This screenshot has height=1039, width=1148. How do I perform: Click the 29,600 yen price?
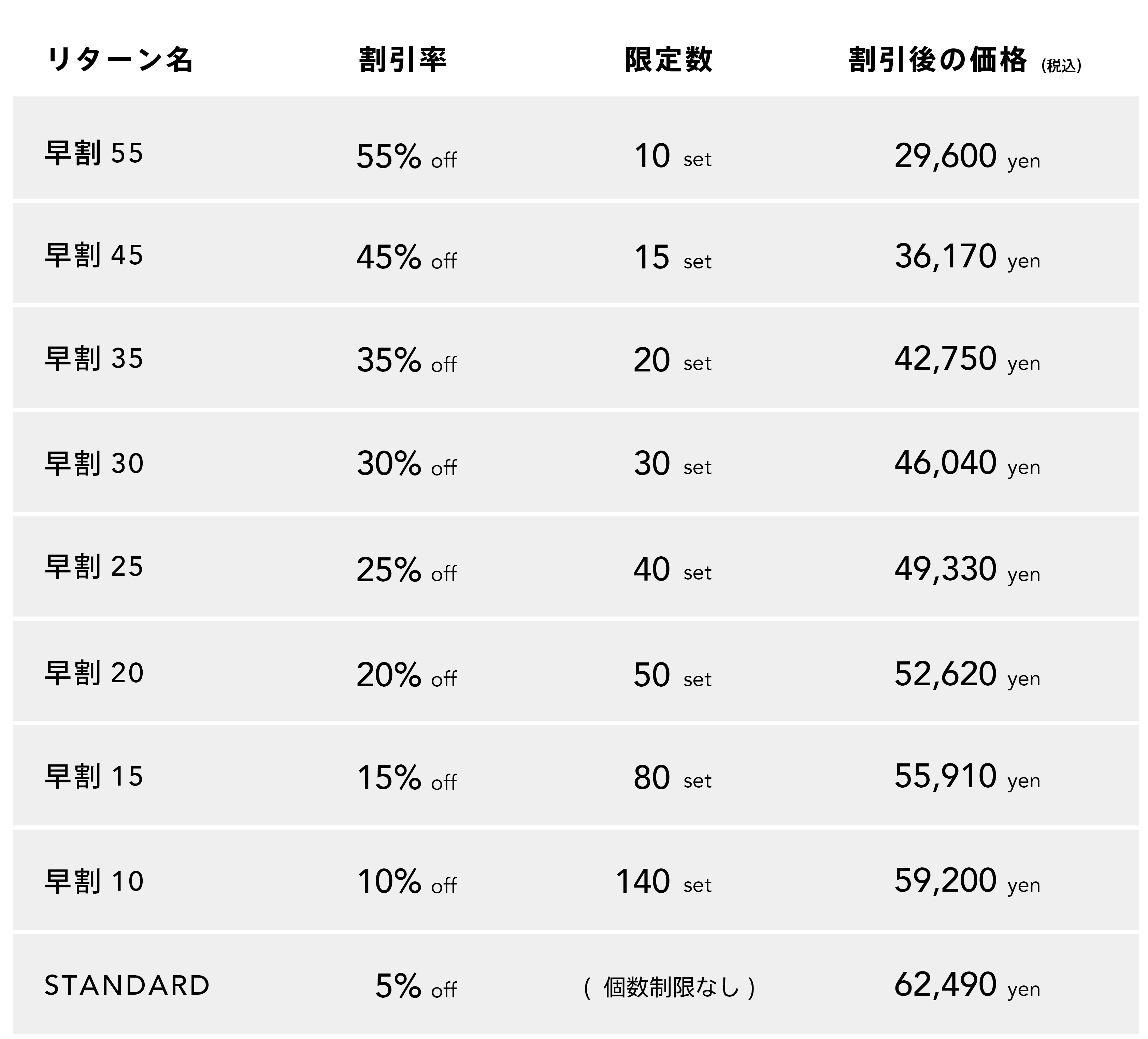(x=967, y=157)
